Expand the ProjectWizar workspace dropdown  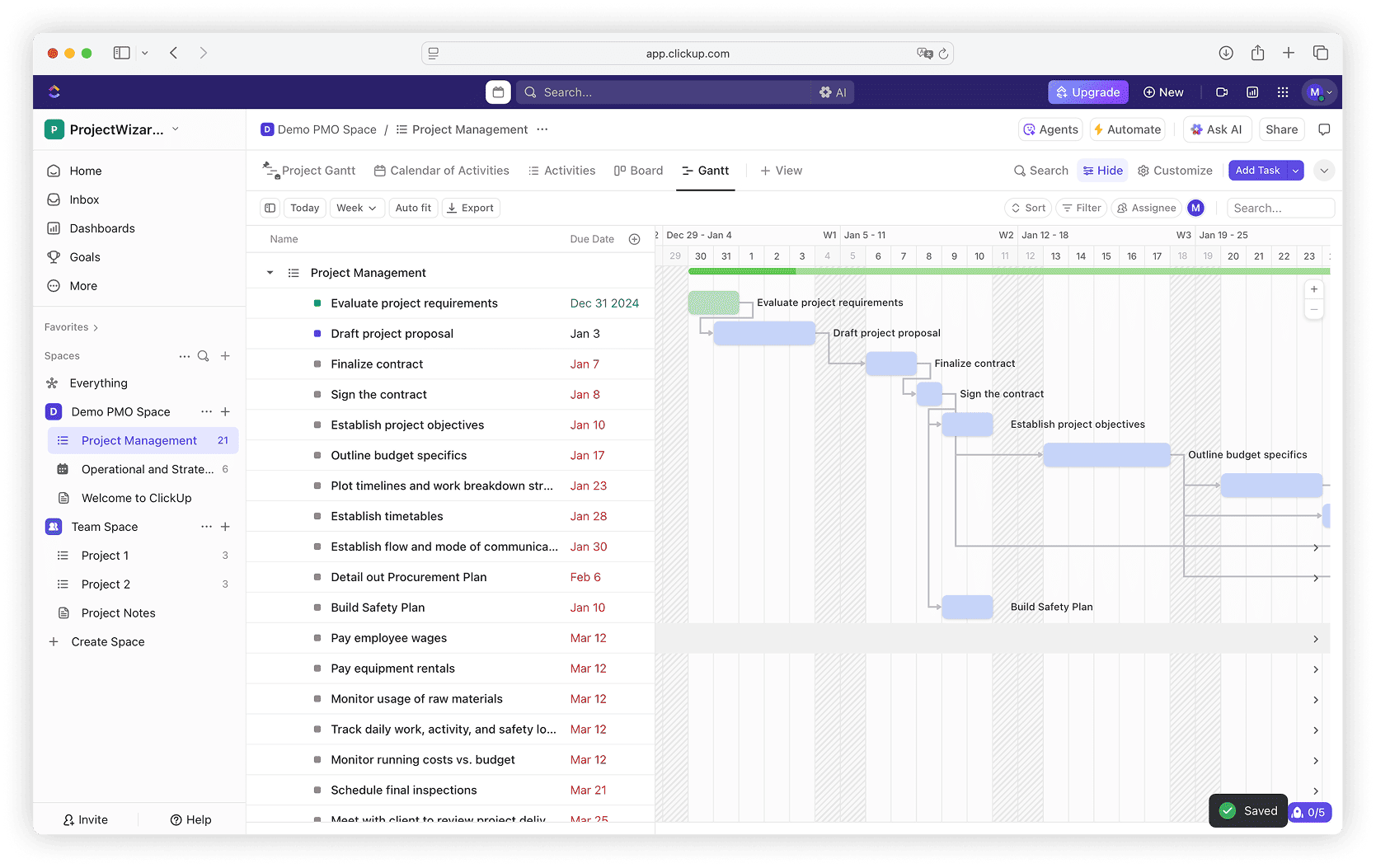pos(175,129)
